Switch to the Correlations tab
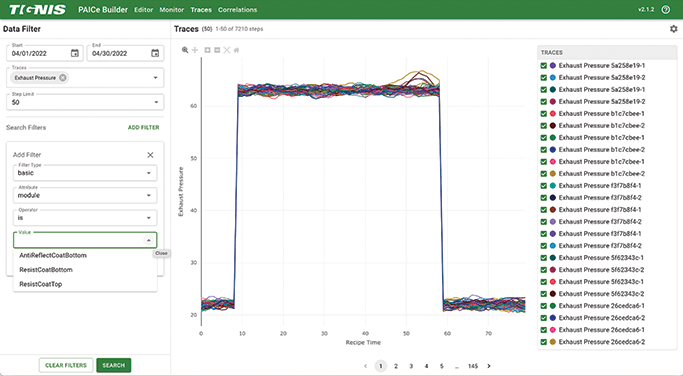The image size is (683, 376). click(237, 10)
